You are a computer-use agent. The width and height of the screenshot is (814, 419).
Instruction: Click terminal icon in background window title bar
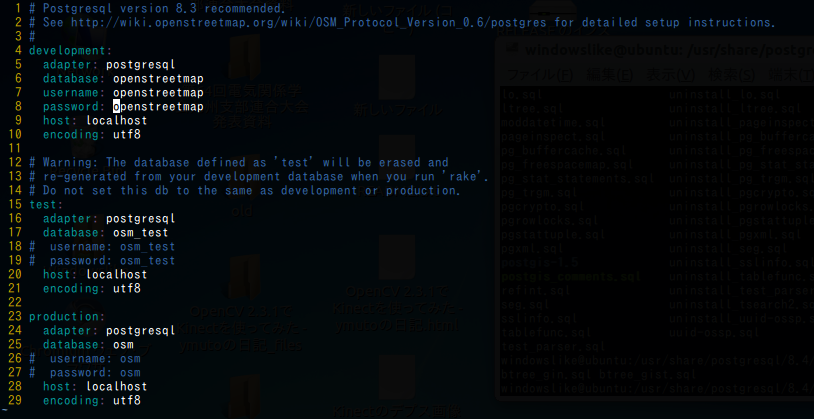pos(512,50)
